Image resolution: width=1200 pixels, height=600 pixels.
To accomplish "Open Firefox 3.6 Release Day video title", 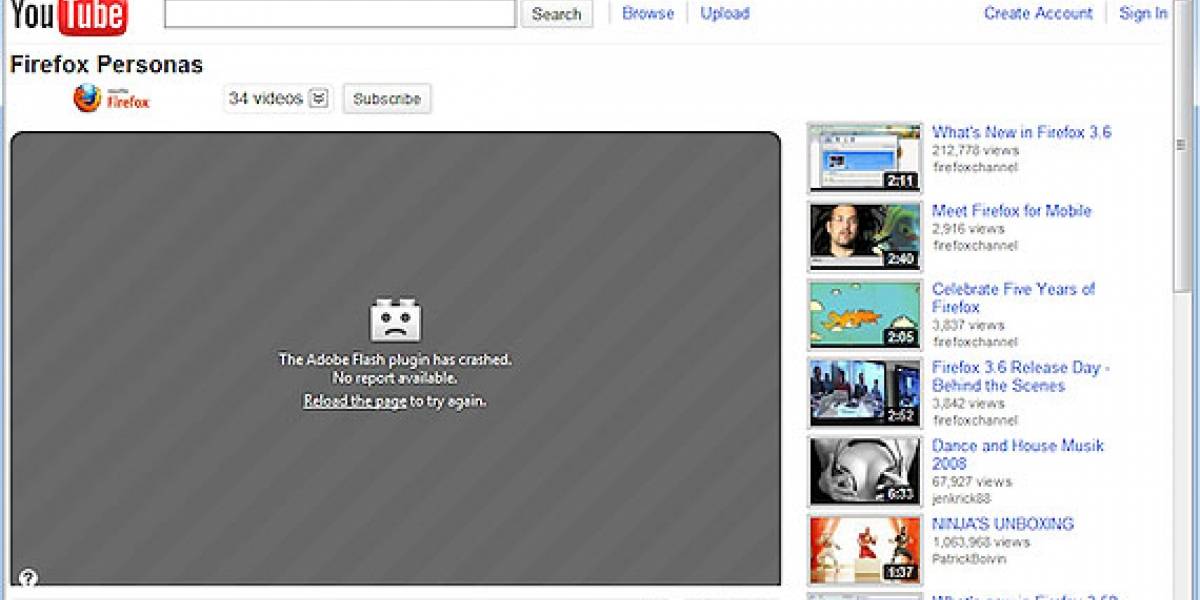I will [1021, 376].
